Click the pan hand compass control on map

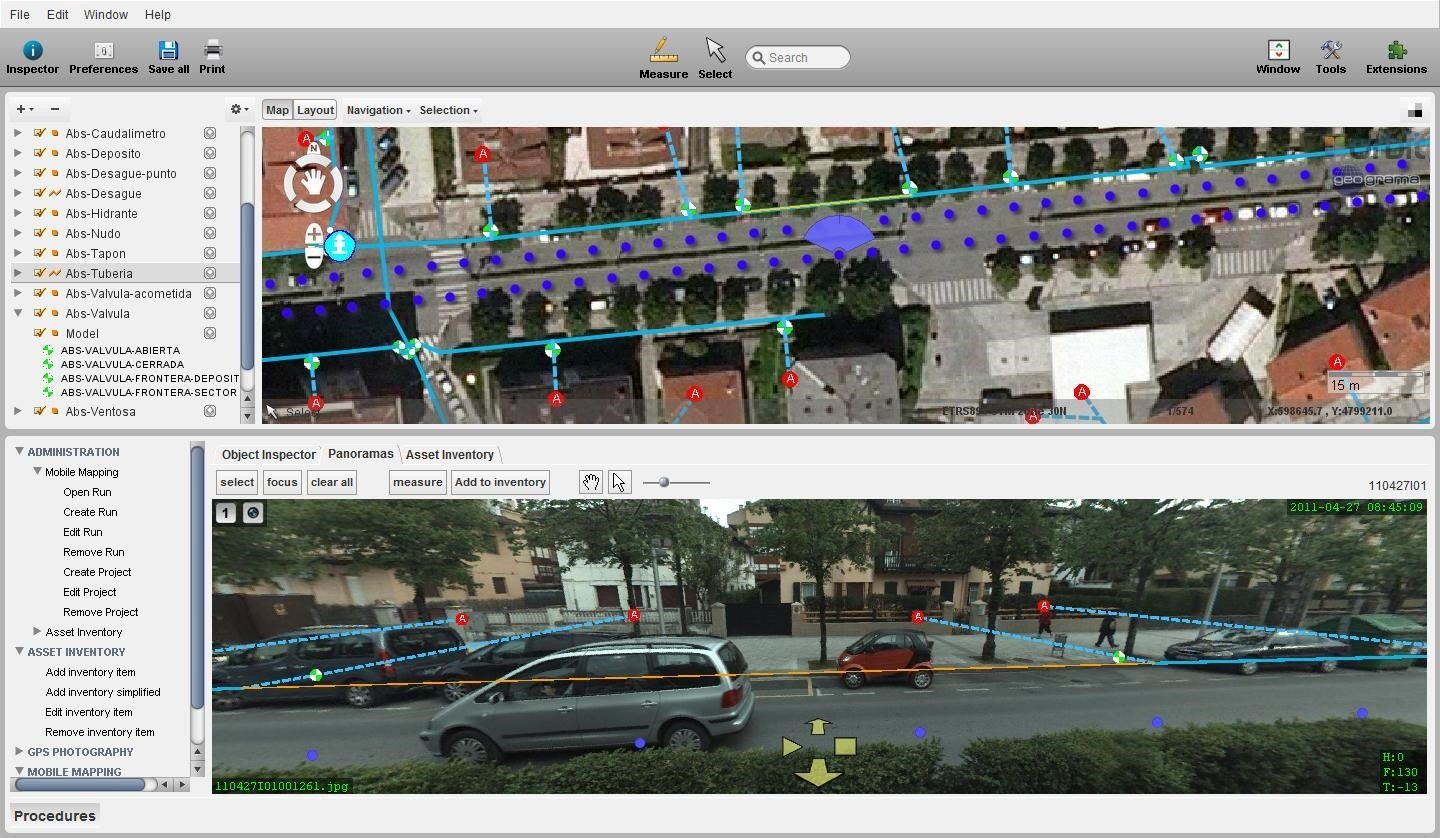314,184
